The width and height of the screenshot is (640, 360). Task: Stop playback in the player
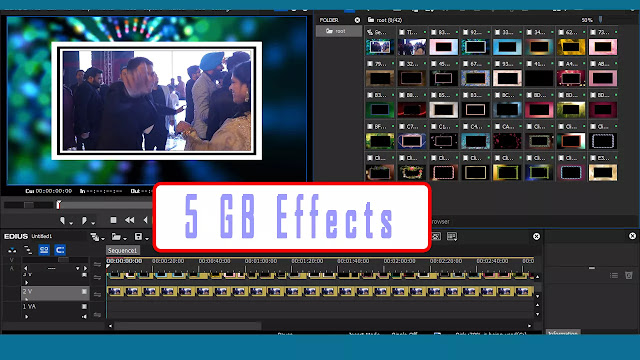click(x=113, y=220)
